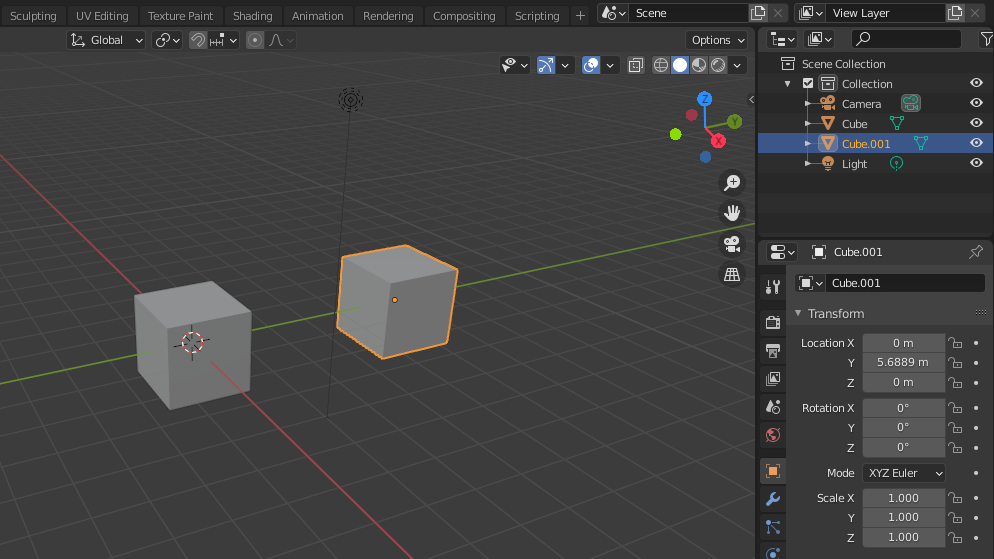Click the Light data icon in the outliner

click(896, 164)
